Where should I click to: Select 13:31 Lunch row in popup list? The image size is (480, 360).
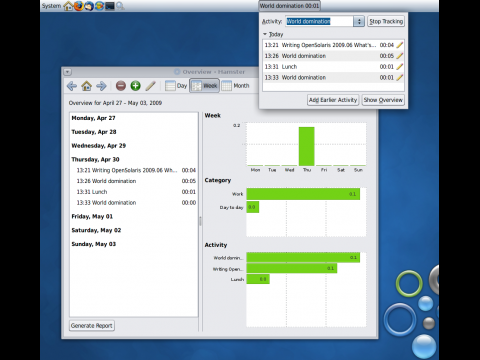tap(333, 67)
